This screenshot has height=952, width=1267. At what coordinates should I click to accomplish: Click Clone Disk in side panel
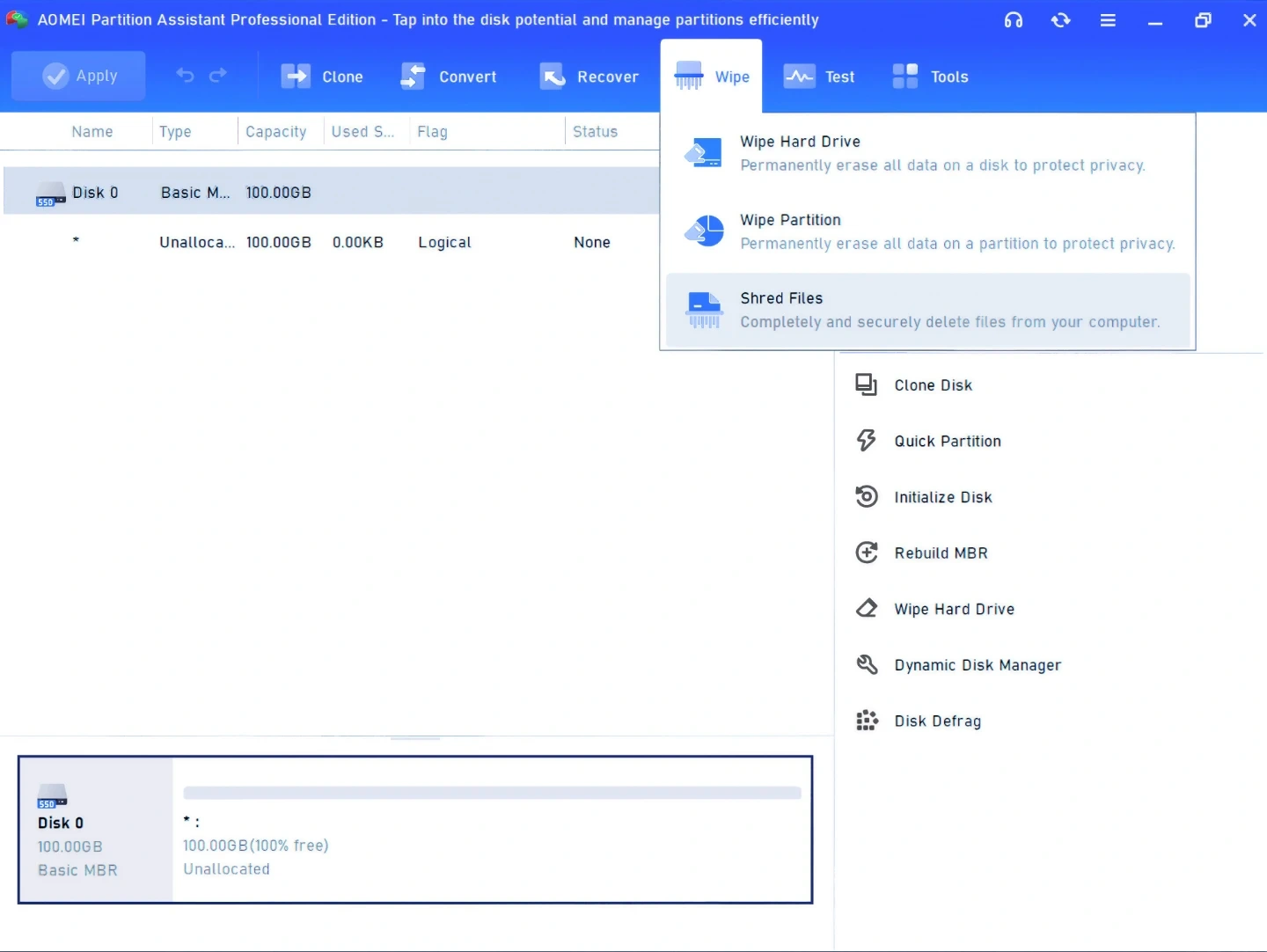(x=933, y=385)
